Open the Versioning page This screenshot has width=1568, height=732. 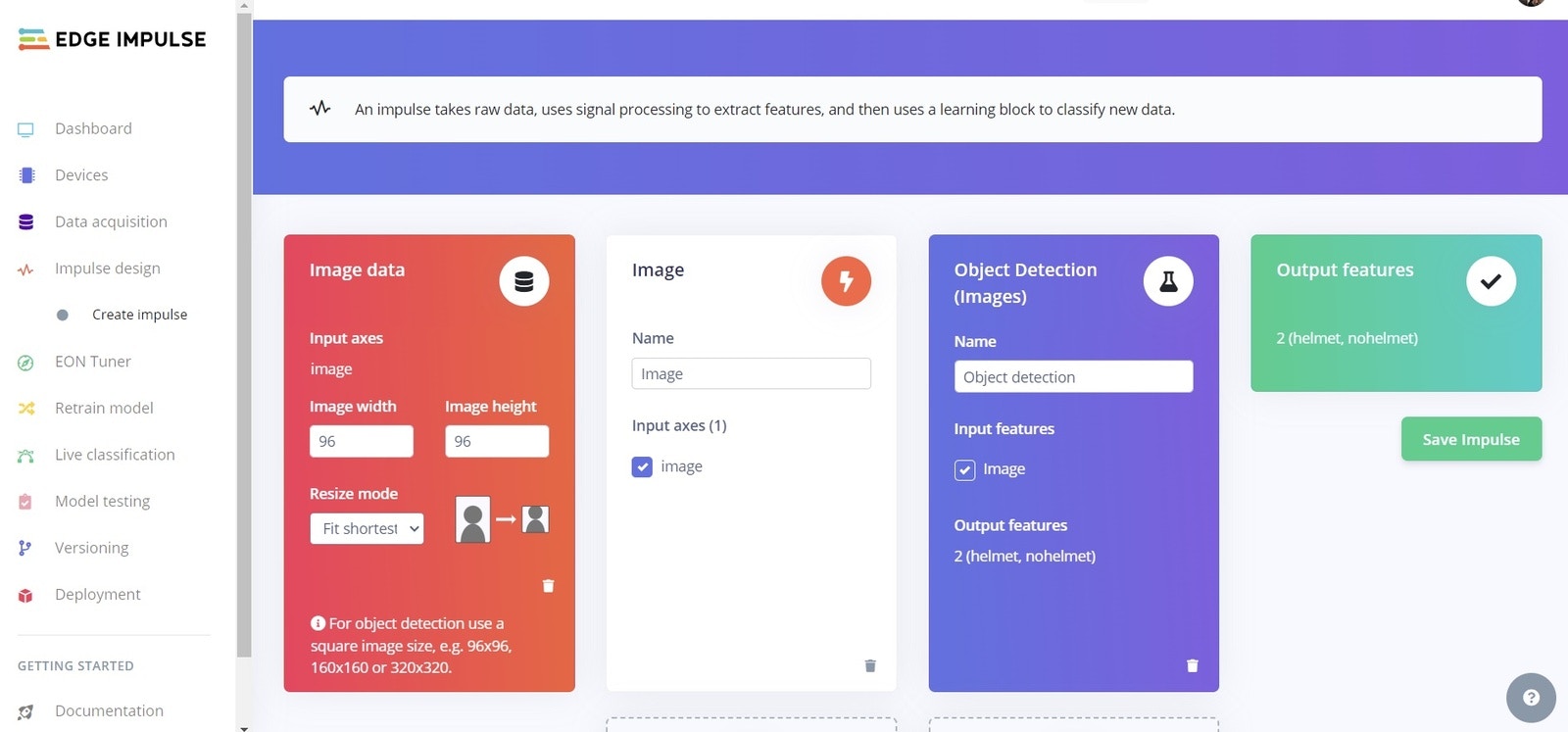pyautogui.click(x=92, y=548)
